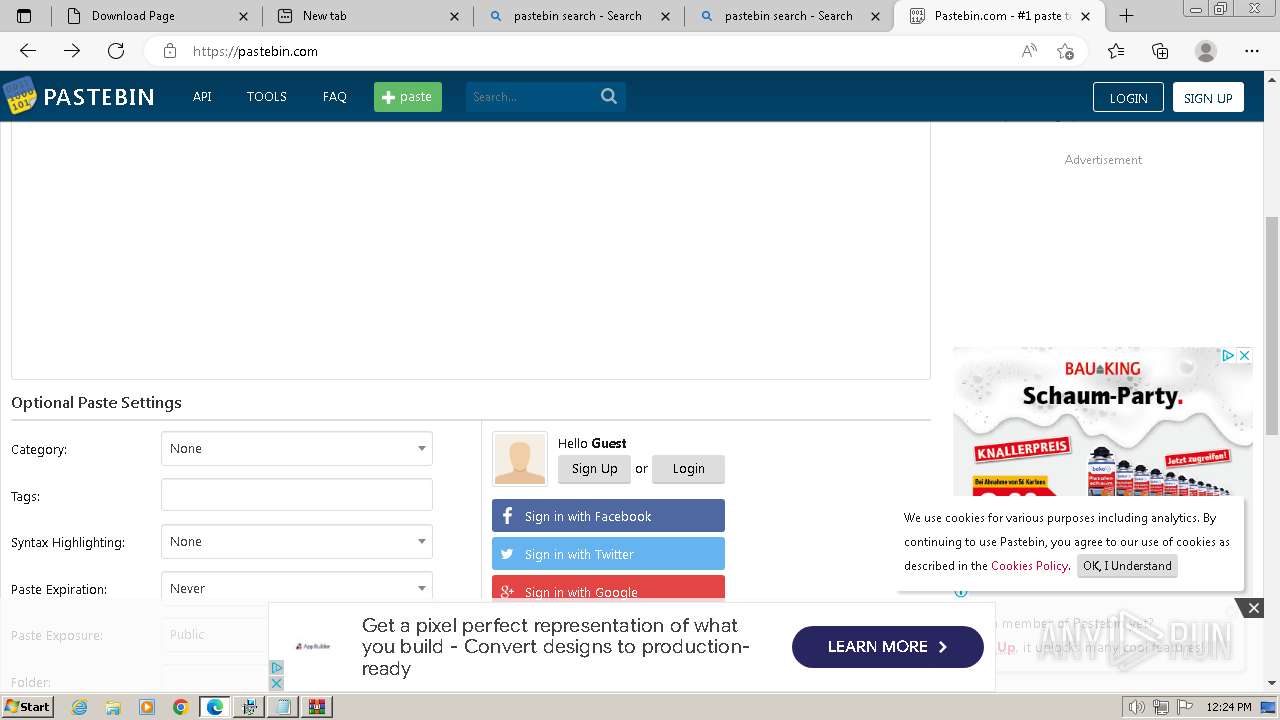The image size is (1280, 720).
Task: Click the search magnifier icon in header
Action: (609, 96)
